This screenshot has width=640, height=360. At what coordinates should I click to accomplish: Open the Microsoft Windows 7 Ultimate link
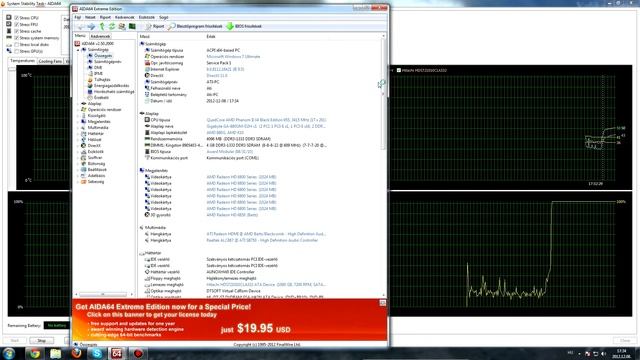click(x=233, y=57)
